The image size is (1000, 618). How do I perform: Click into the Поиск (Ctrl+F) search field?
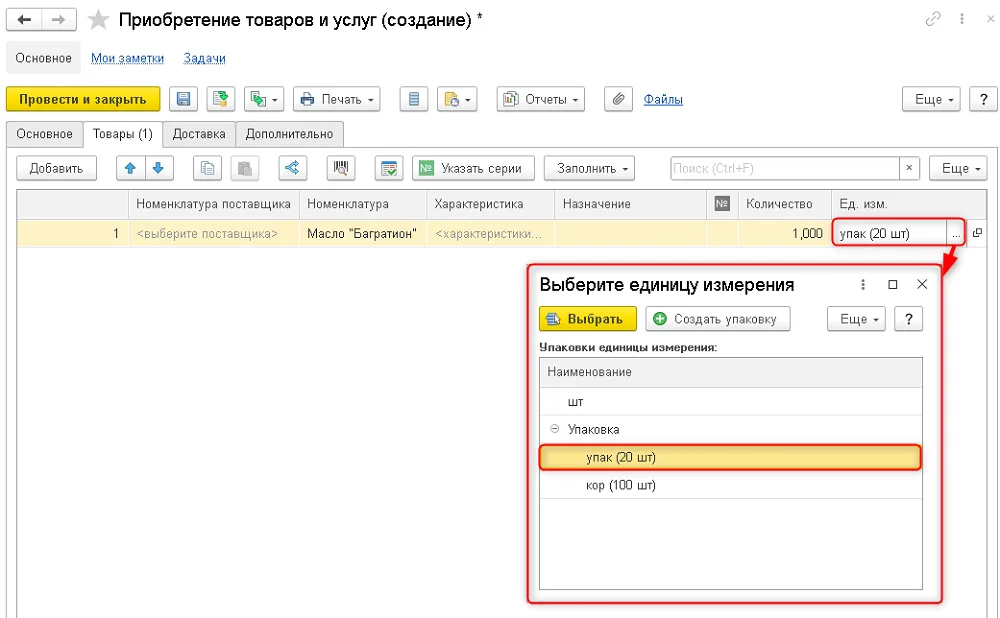(x=785, y=168)
